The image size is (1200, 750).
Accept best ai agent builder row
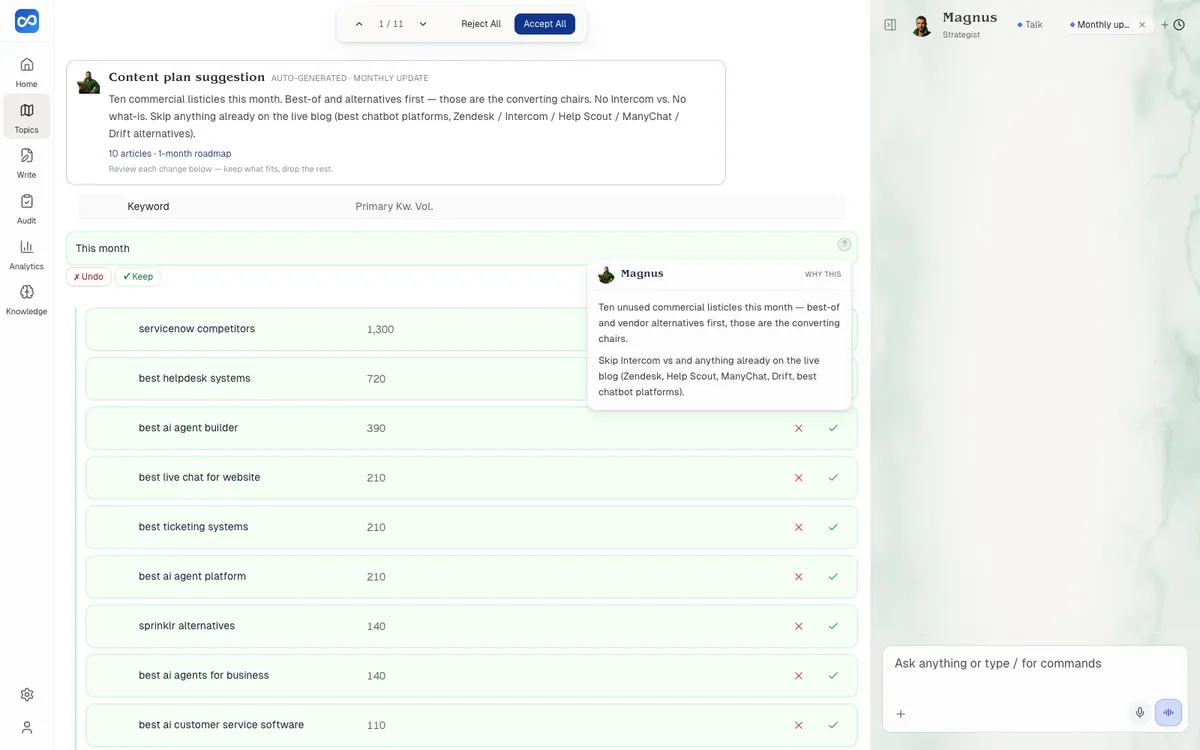coord(833,428)
